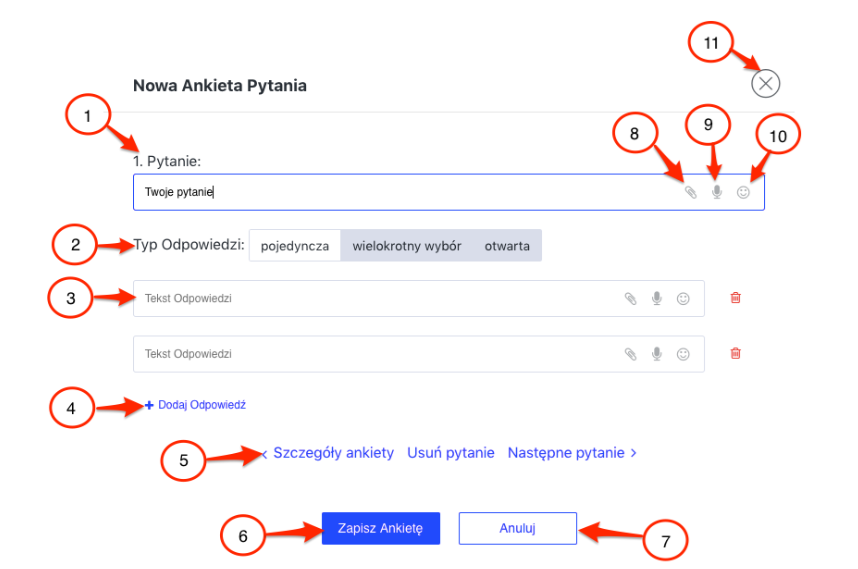Image resolution: width=858 pixels, height=569 pixels.
Task: Click the attachment paperclip in the question field
Action: pyautogui.click(x=690, y=193)
